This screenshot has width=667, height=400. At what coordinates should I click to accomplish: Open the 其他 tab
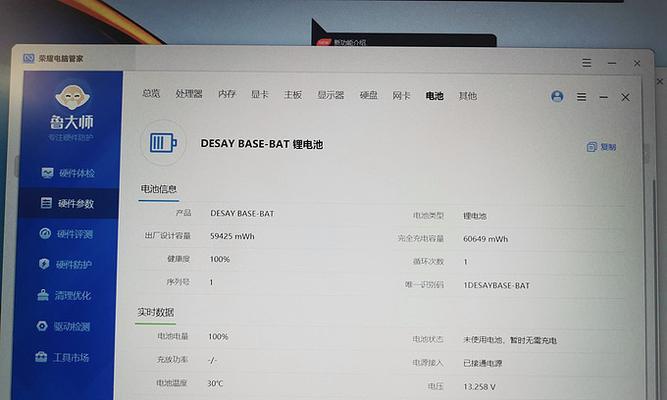pos(467,96)
